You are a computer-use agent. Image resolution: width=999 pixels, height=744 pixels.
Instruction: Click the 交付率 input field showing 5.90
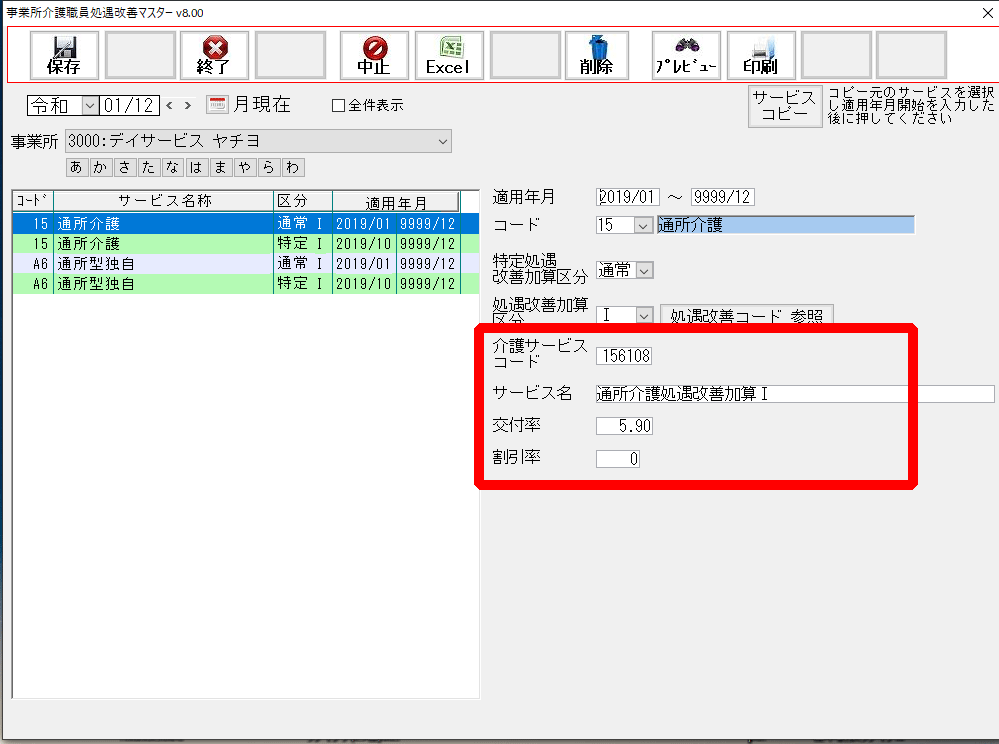(x=625, y=426)
